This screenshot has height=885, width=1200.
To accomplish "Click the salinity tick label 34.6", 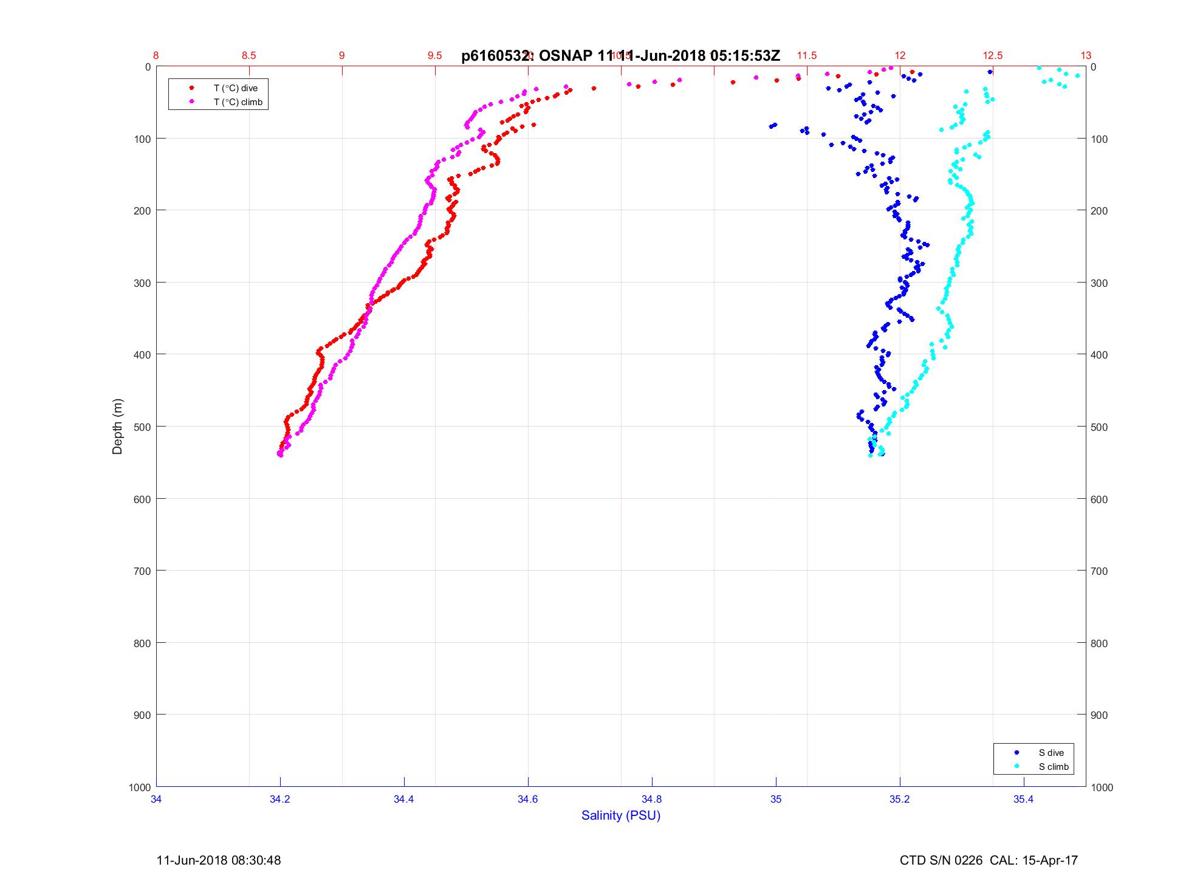I will [x=528, y=799].
